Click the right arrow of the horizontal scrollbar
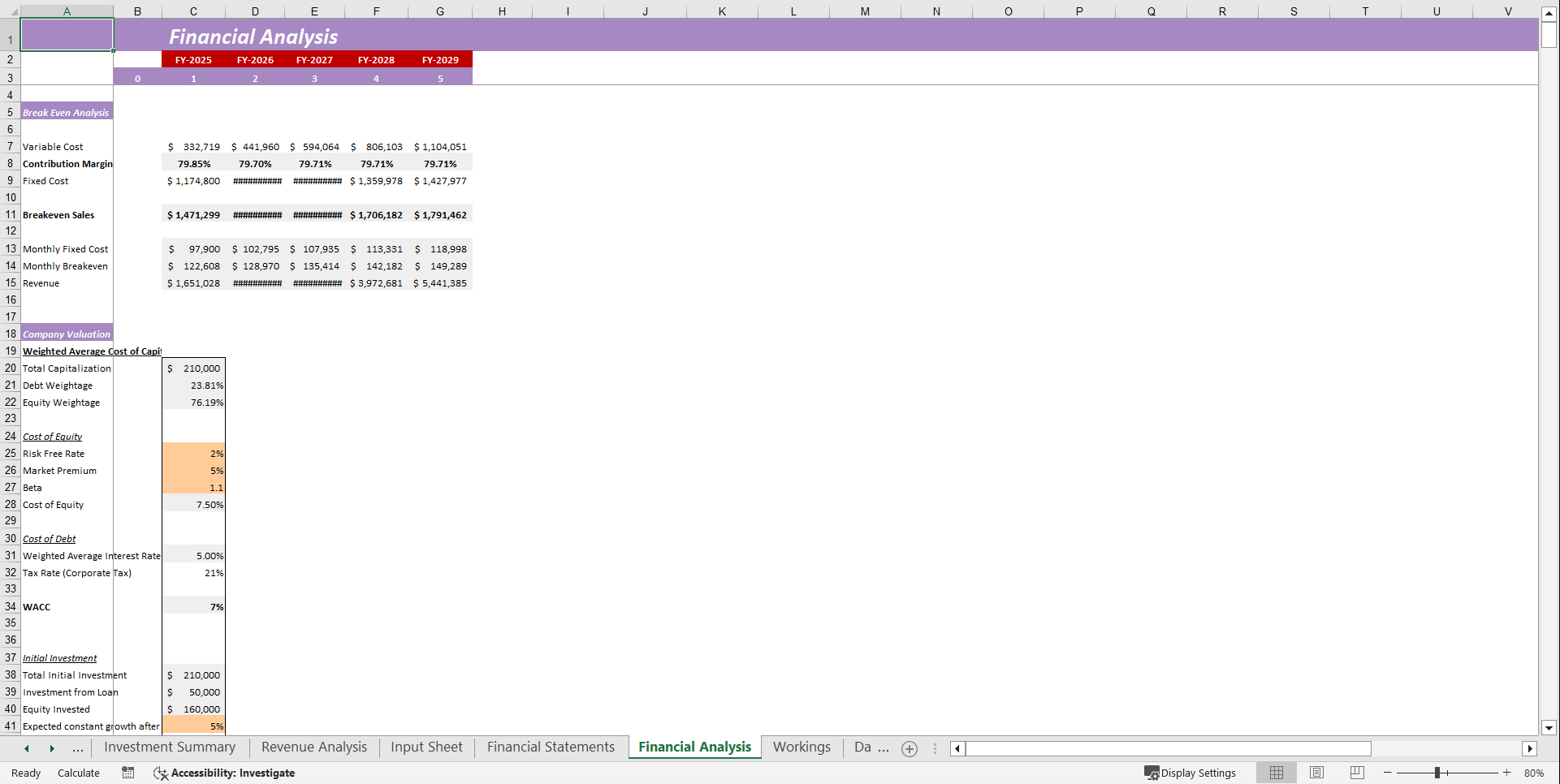Image resolution: width=1560 pixels, height=784 pixels. coord(1530,748)
